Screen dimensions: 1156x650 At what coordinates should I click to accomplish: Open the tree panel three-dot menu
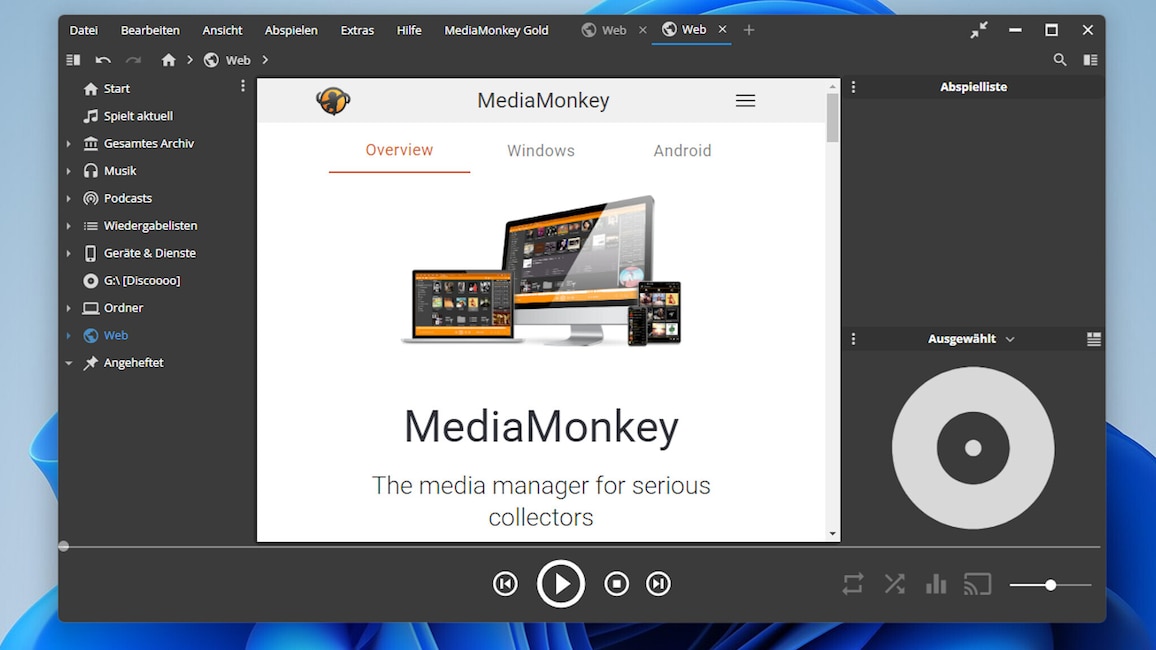click(x=243, y=86)
